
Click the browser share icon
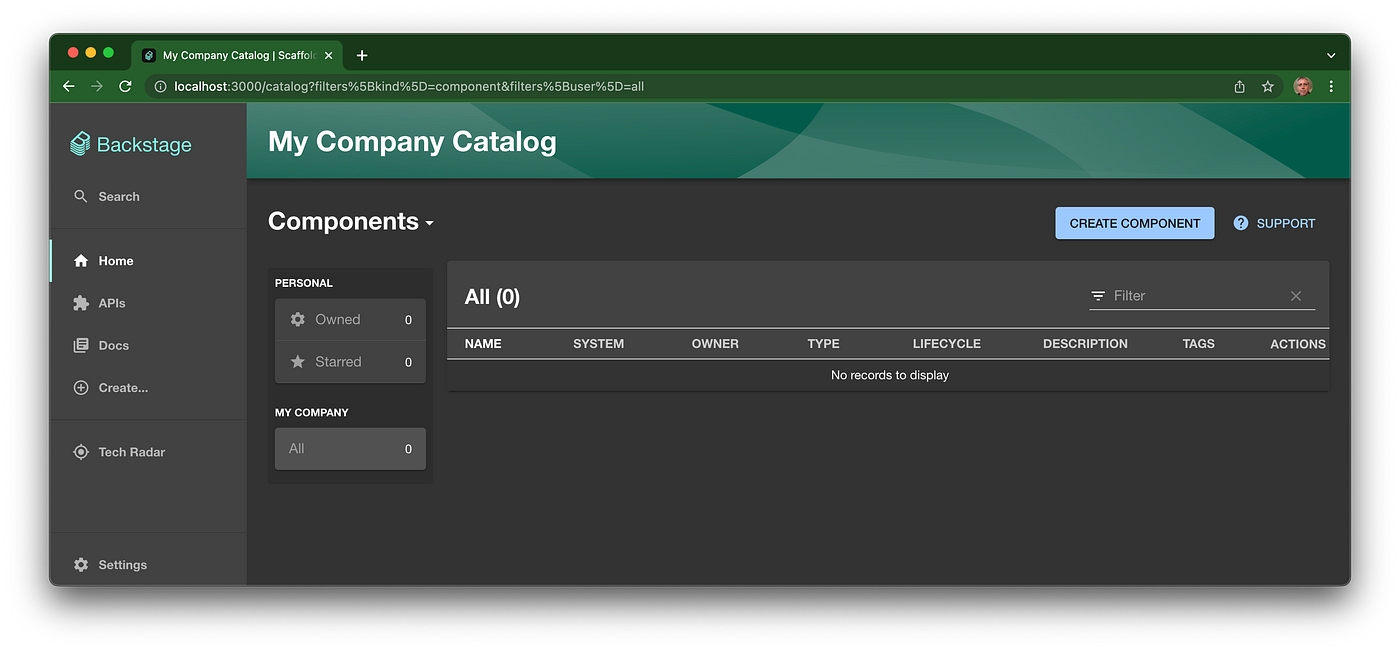coord(1239,86)
